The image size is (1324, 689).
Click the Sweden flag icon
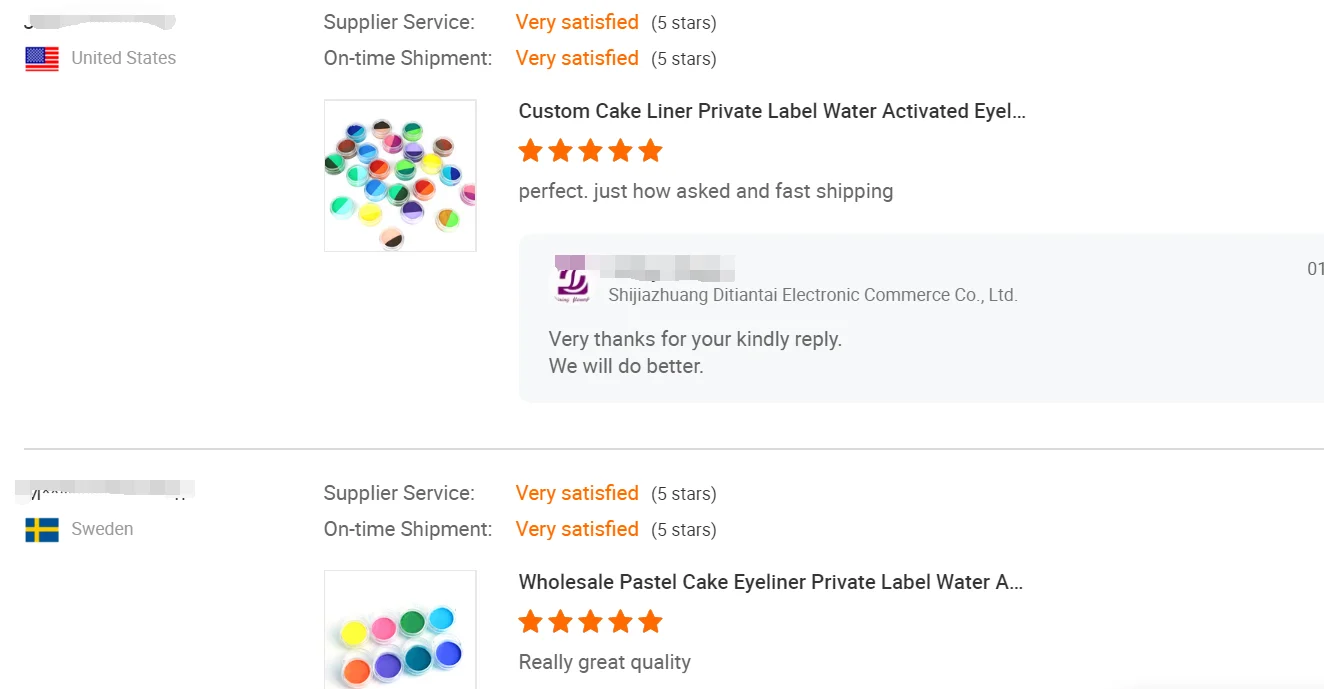pos(42,530)
